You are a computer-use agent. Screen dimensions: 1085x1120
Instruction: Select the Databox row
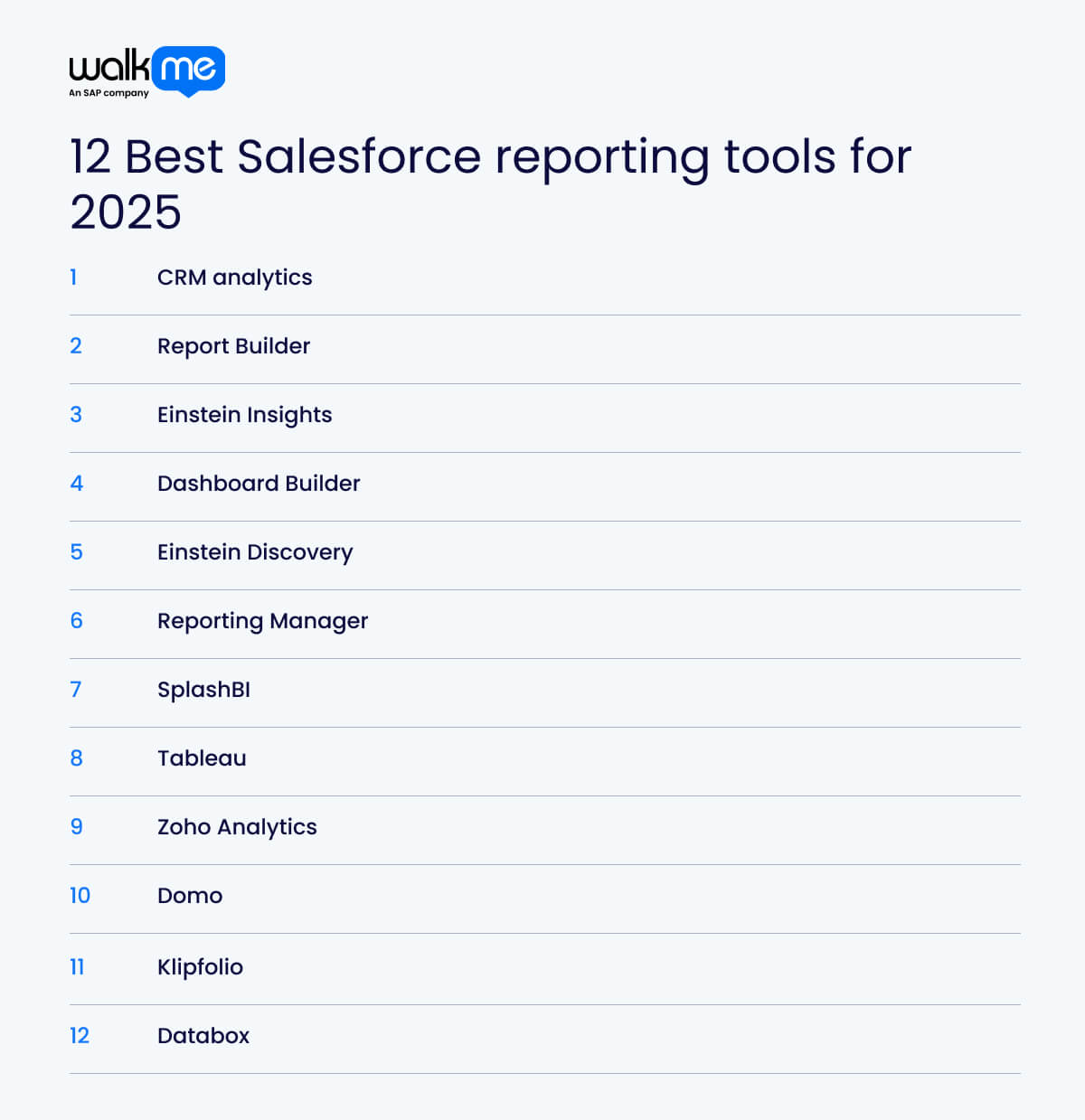[203, 1036]
